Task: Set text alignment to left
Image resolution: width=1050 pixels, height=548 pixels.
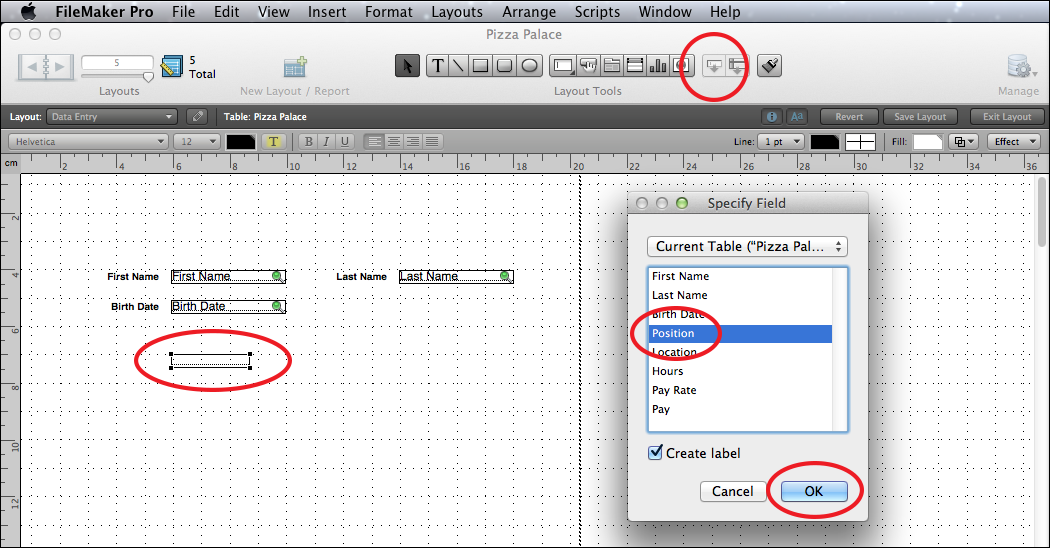Action: pyautogui.click(x=374, y=141)
